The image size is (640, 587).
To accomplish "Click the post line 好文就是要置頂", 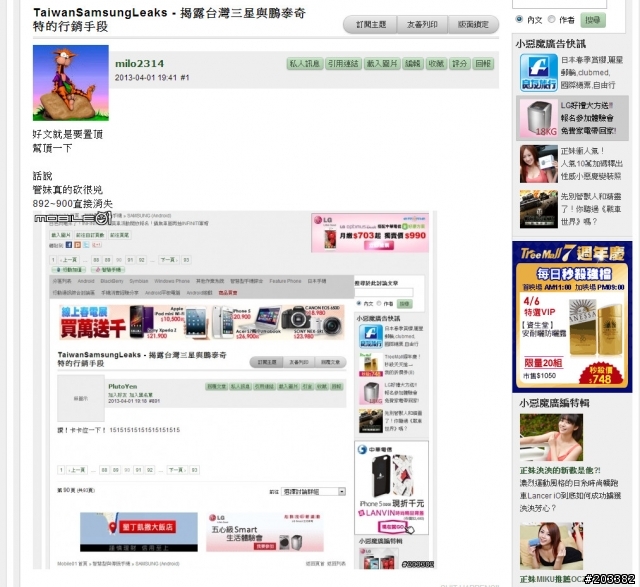I will [68, 134].
